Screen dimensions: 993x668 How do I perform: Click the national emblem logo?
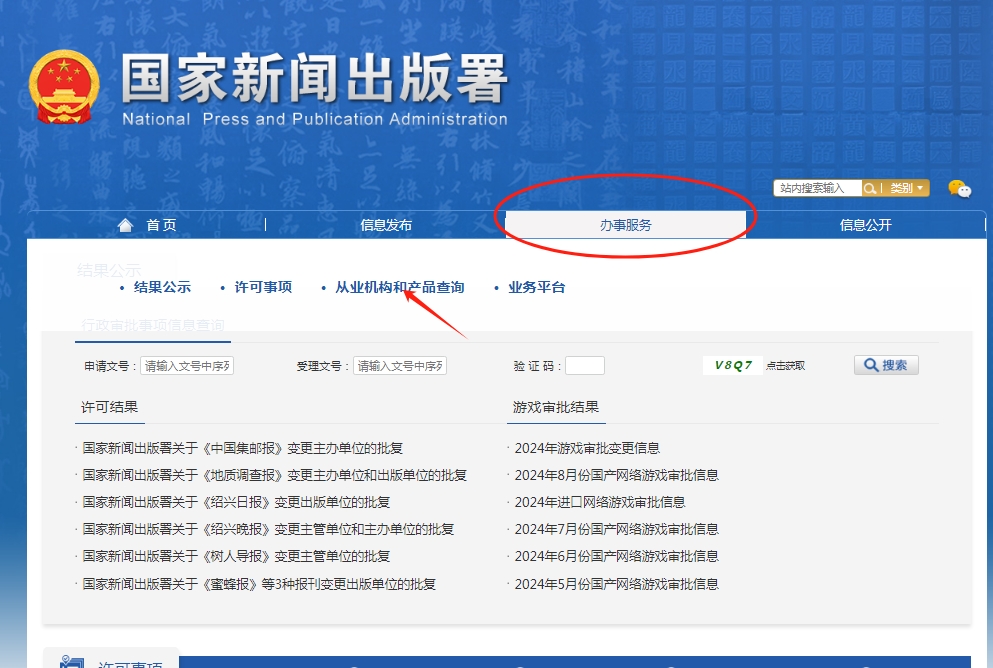(64, 87)
